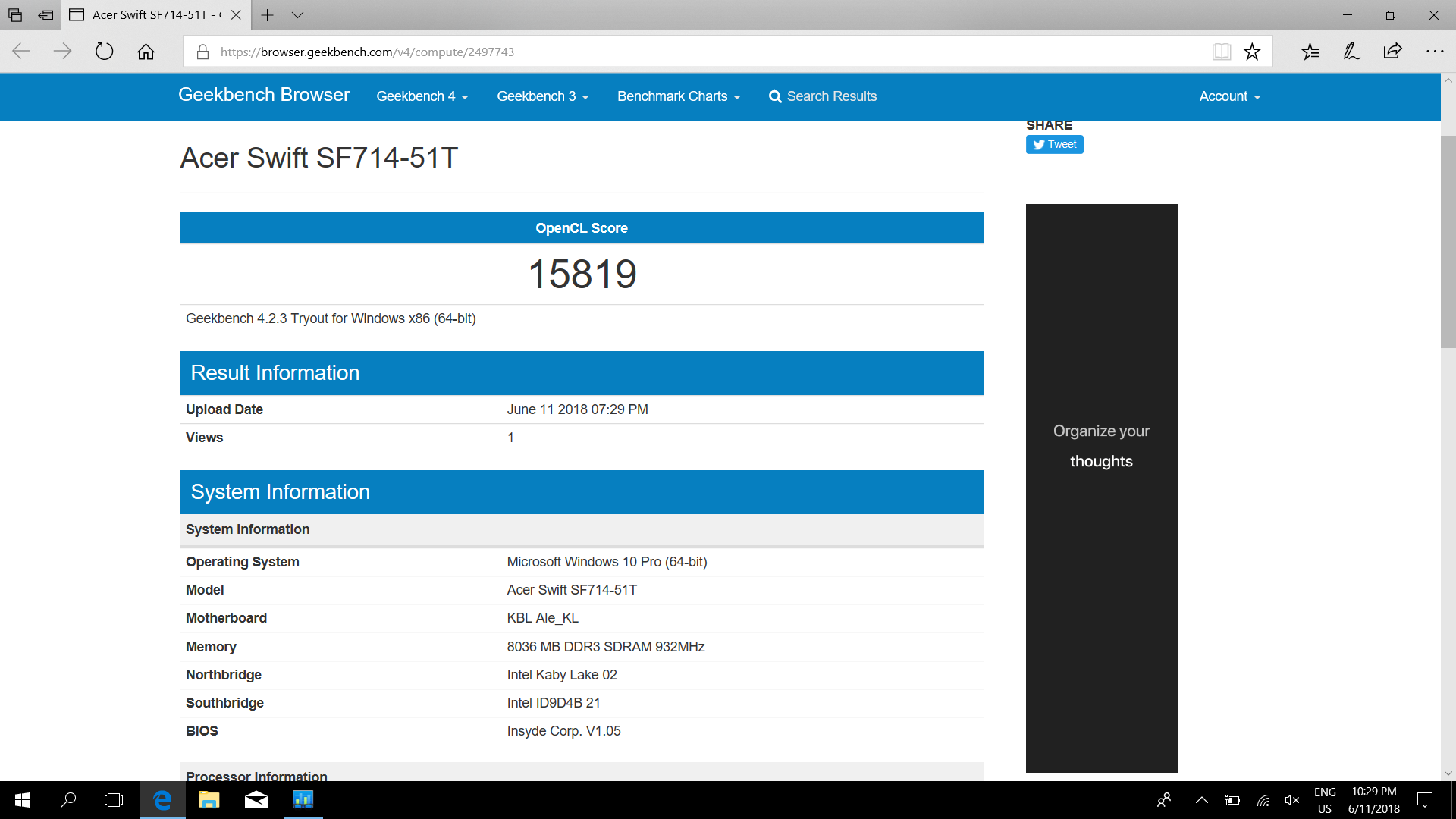This screenshot has width=1456, height=819.
Task: Expand the Account dropdown
Action: [1230, 96]
